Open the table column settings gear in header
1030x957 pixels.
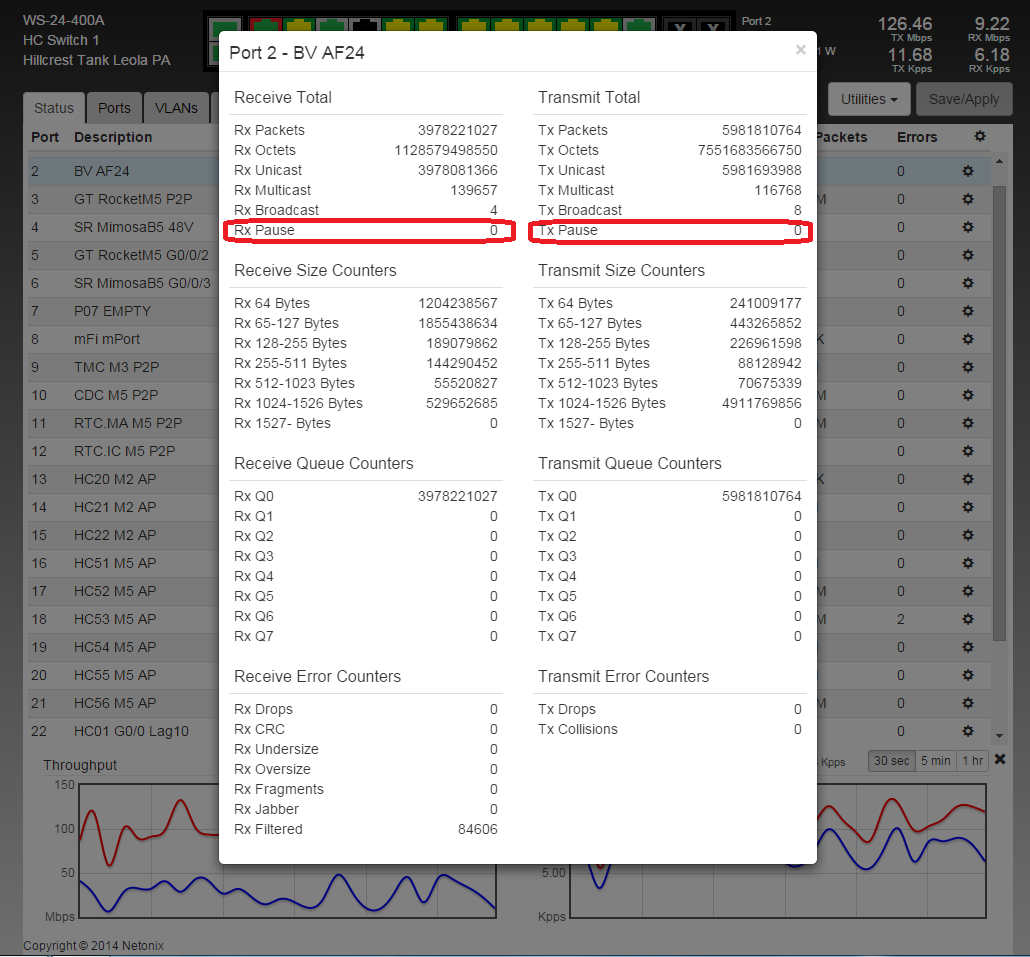[x=979, y=137]
